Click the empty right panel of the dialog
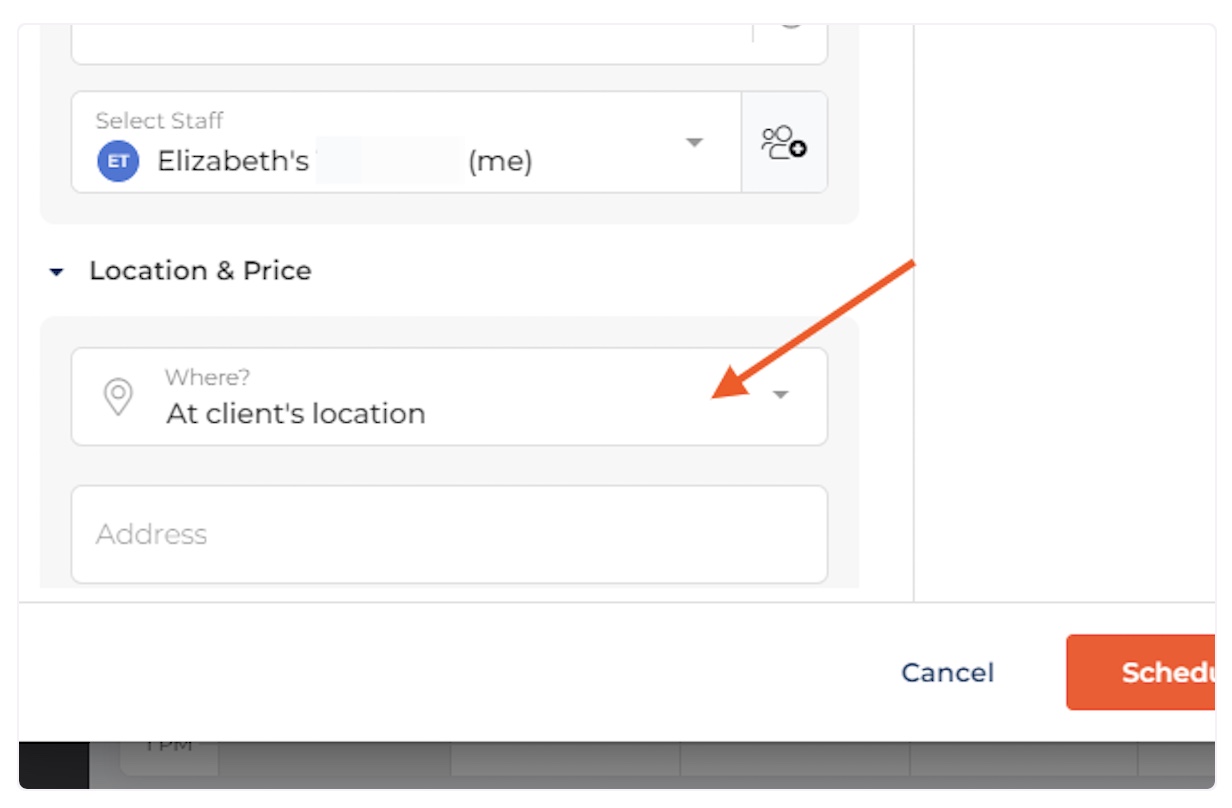This screenshot has height=808, width=1232. pyautogui.click(x=1064, y=312)
